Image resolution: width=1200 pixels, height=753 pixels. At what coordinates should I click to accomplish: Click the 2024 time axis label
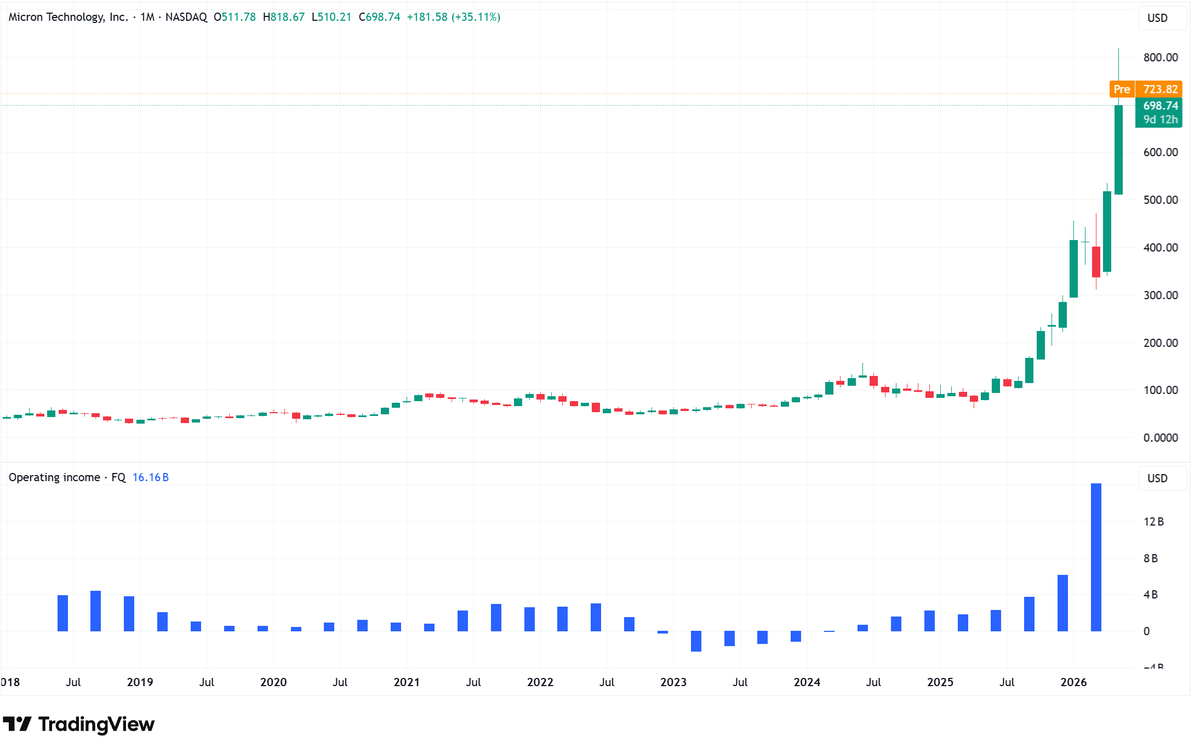coord(807,682)
